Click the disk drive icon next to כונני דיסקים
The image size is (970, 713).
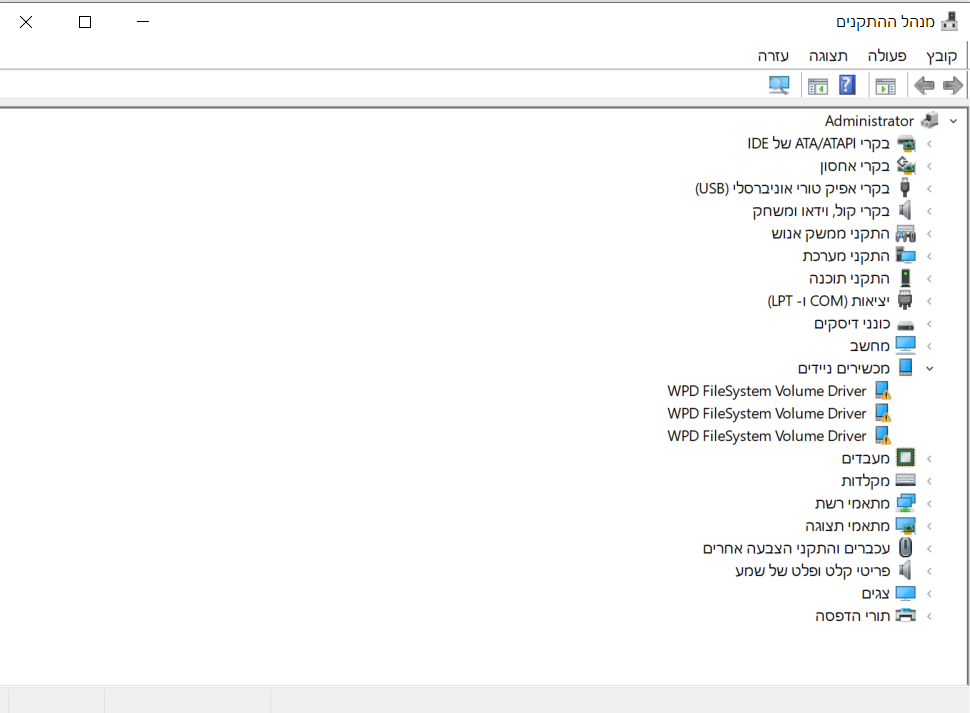pyautogui.click(x=906, y=323)
